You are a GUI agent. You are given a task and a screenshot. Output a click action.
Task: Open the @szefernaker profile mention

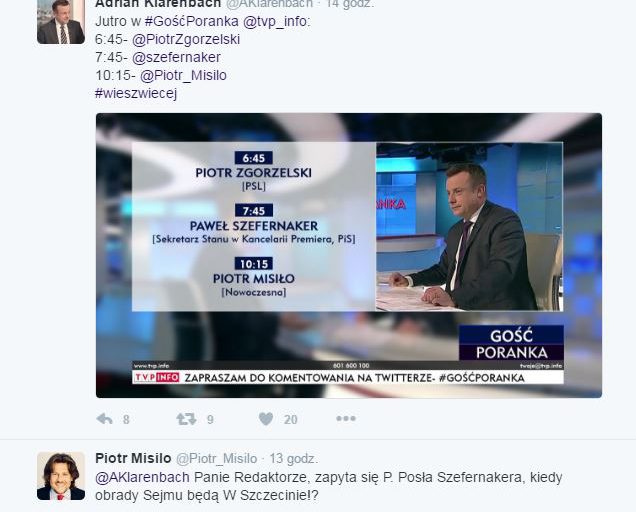pyautogui.click(x=176, y=57)
